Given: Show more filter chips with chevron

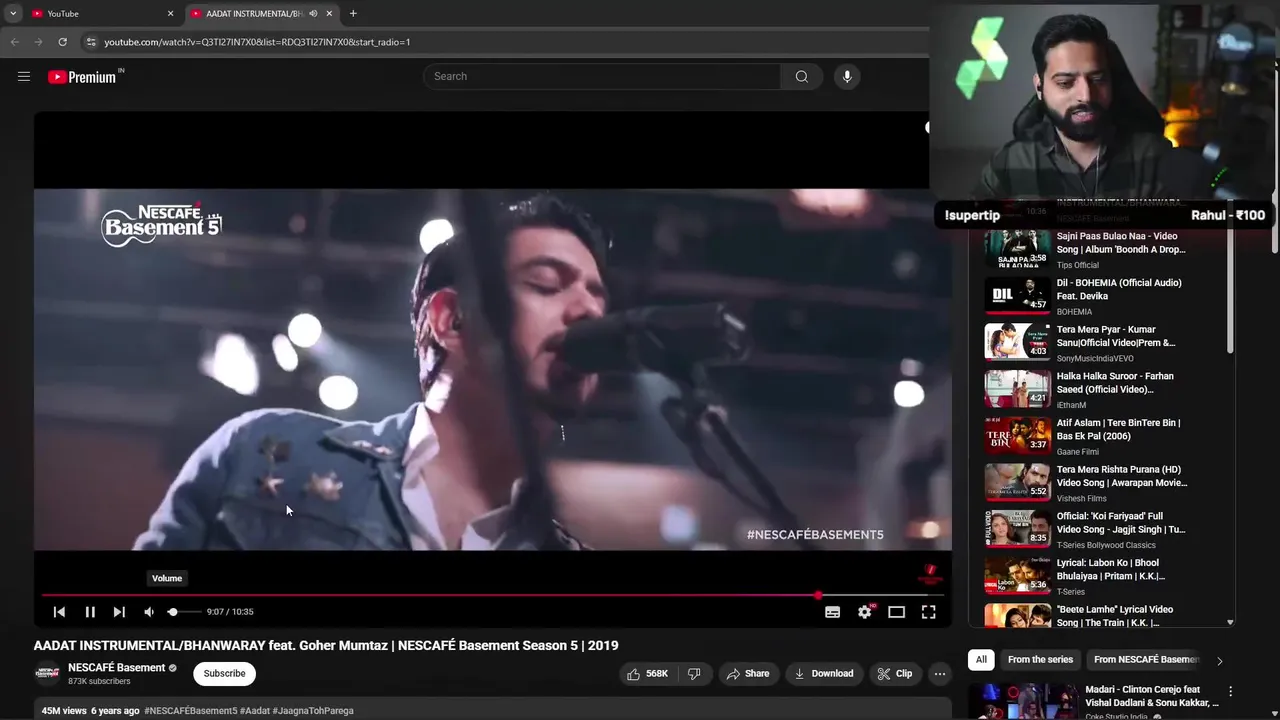Looking at the screenshot, I should click(x=1219, y=660).
